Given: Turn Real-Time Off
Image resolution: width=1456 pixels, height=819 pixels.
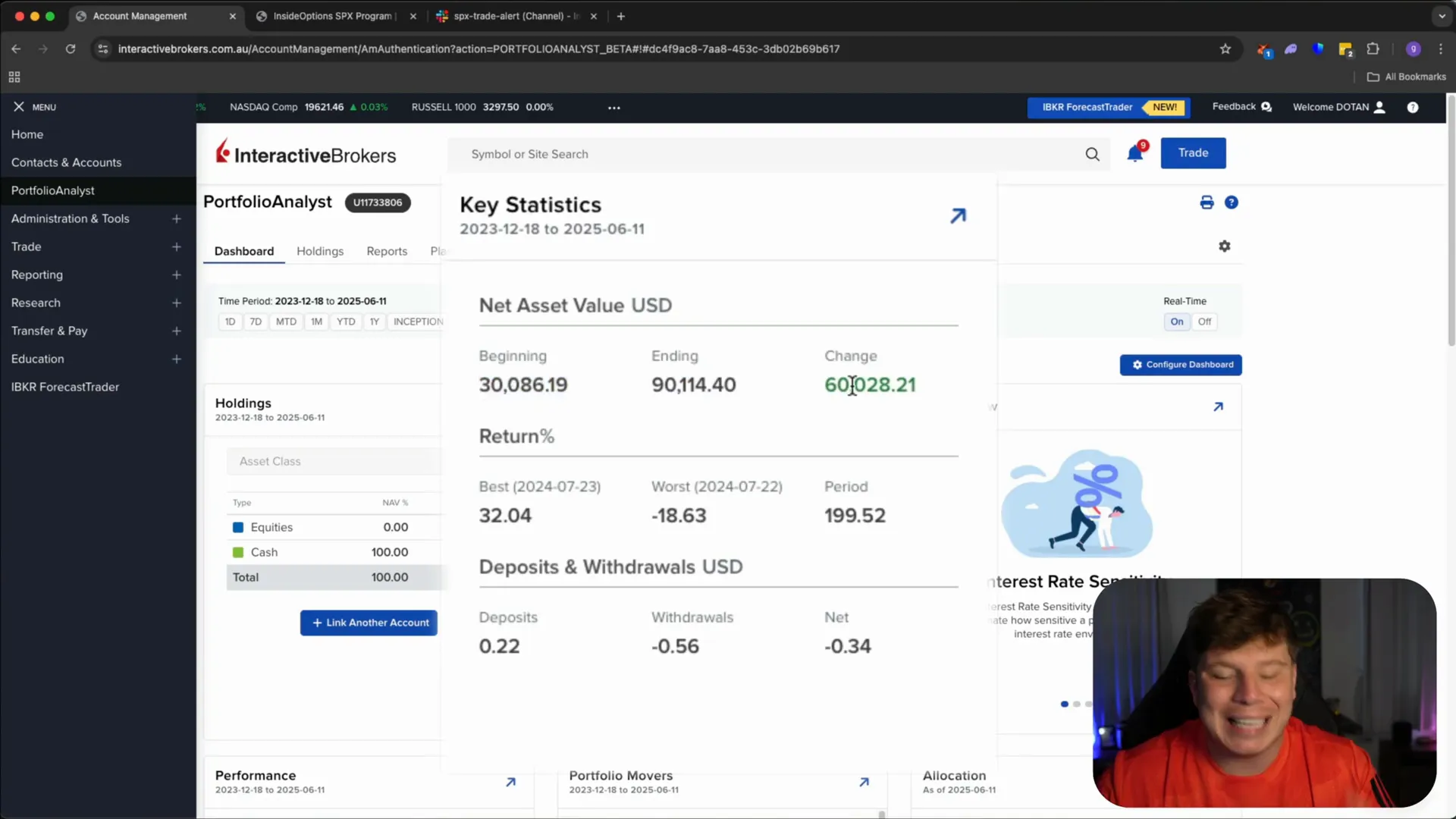Looking at the screenshot, I should [x=1204, y=322].
